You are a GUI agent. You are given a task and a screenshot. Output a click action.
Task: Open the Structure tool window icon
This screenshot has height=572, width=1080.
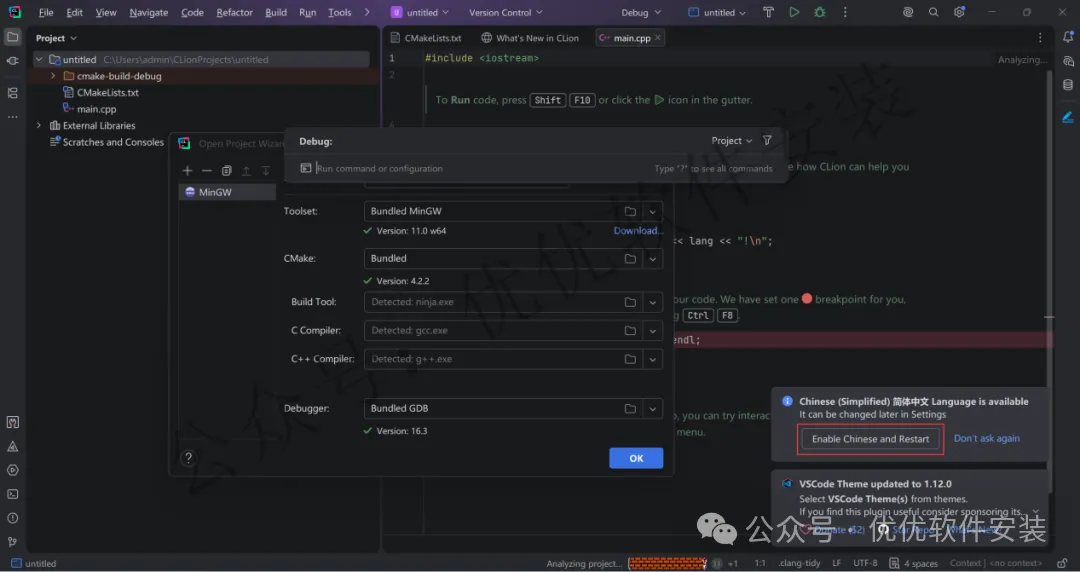[x=12, y=92]
